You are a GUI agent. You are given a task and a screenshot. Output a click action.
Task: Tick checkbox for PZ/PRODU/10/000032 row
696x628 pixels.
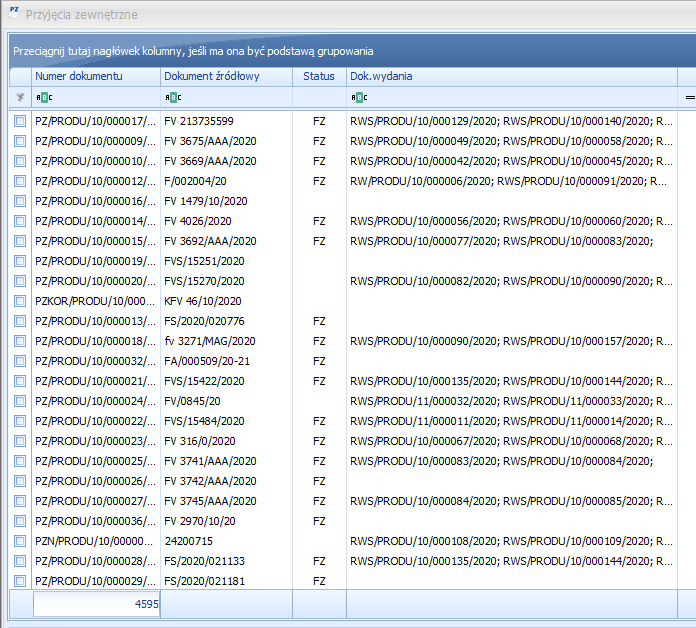coord(20,361)
